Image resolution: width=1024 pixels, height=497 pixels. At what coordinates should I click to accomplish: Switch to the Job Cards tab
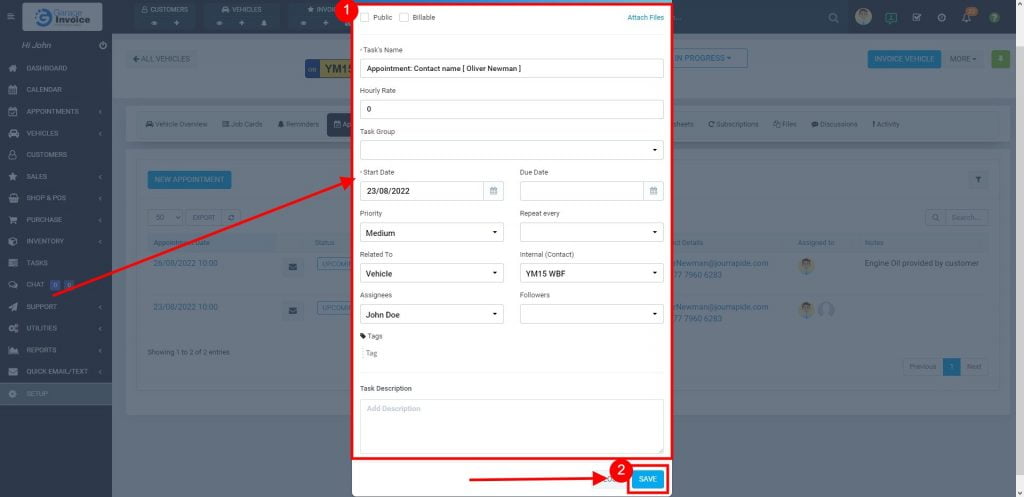[242, 124]
